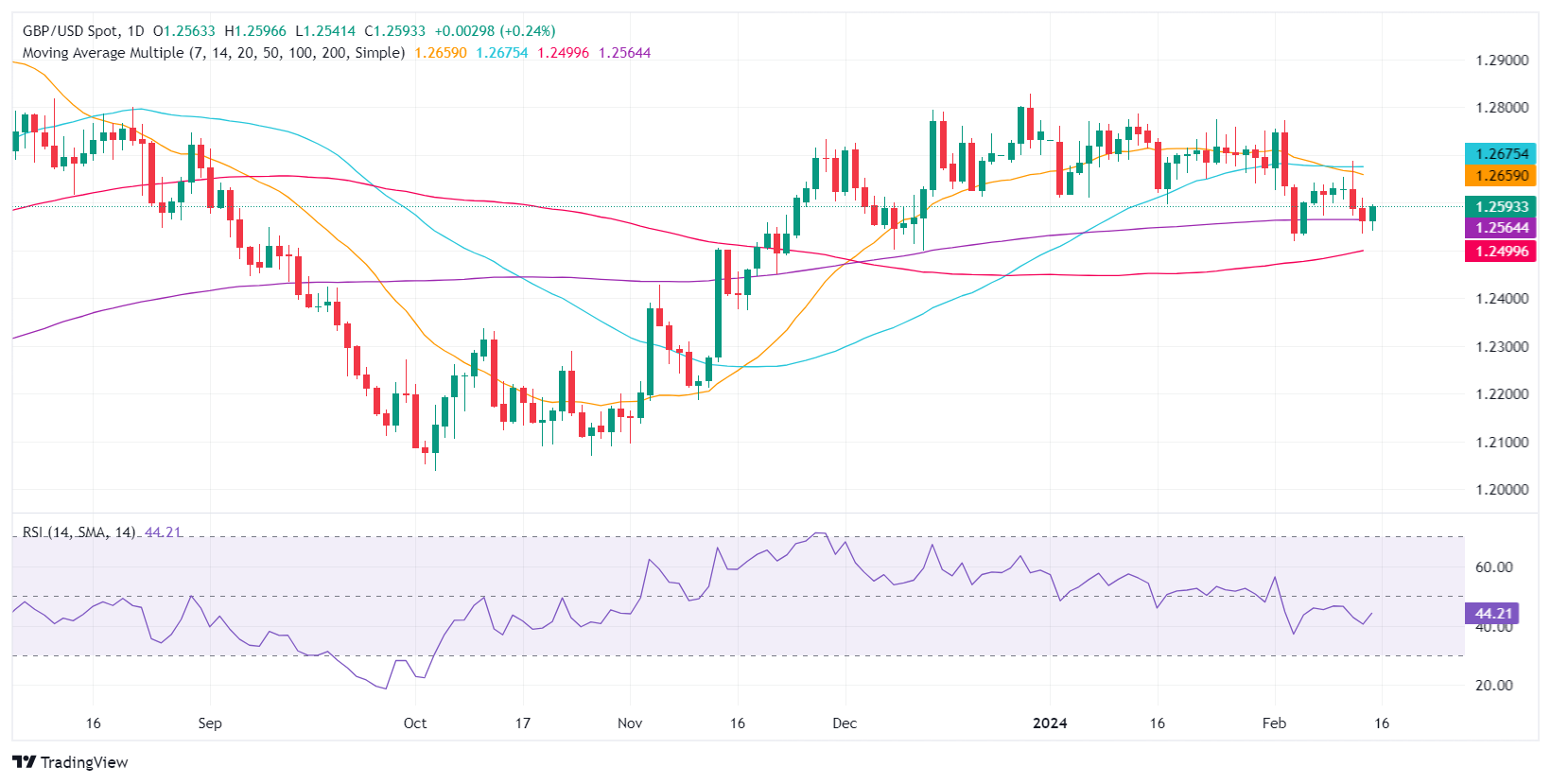Click the Sep label on the time axis
This screenshot has height=784, width=1551.
210,723
